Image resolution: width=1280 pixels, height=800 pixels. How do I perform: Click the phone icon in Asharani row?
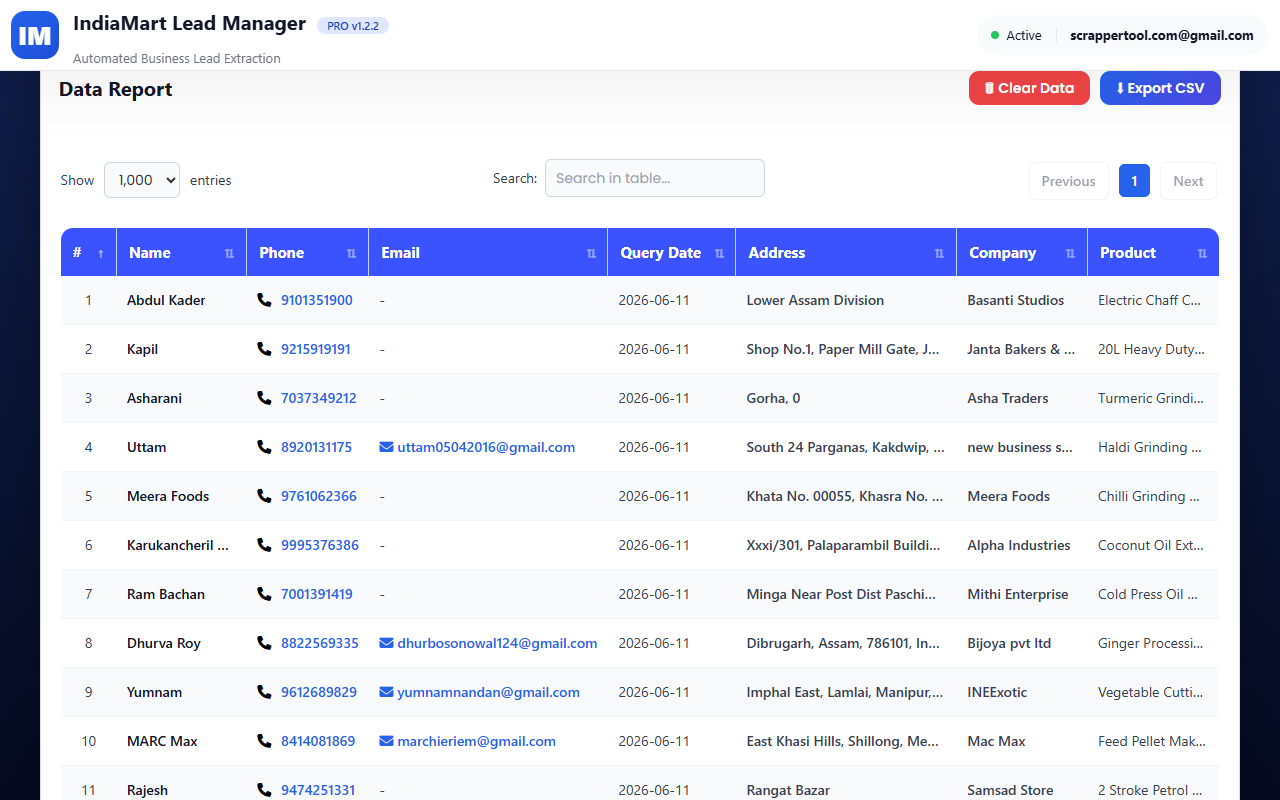coord(264,398)
